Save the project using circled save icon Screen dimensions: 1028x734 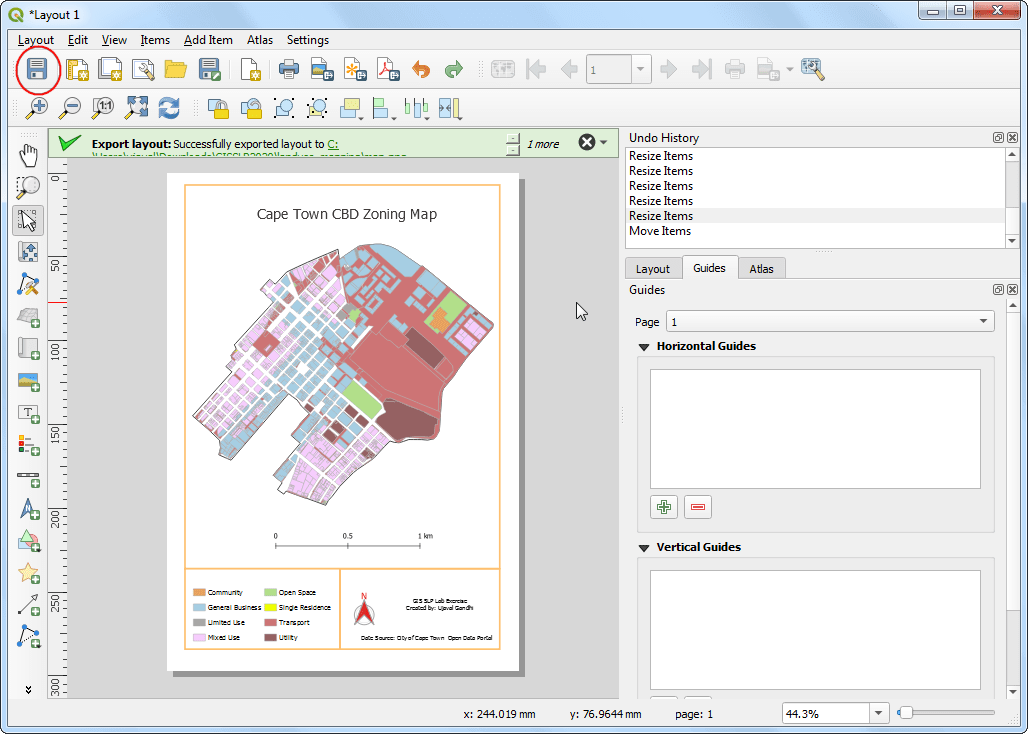[37, 69]
